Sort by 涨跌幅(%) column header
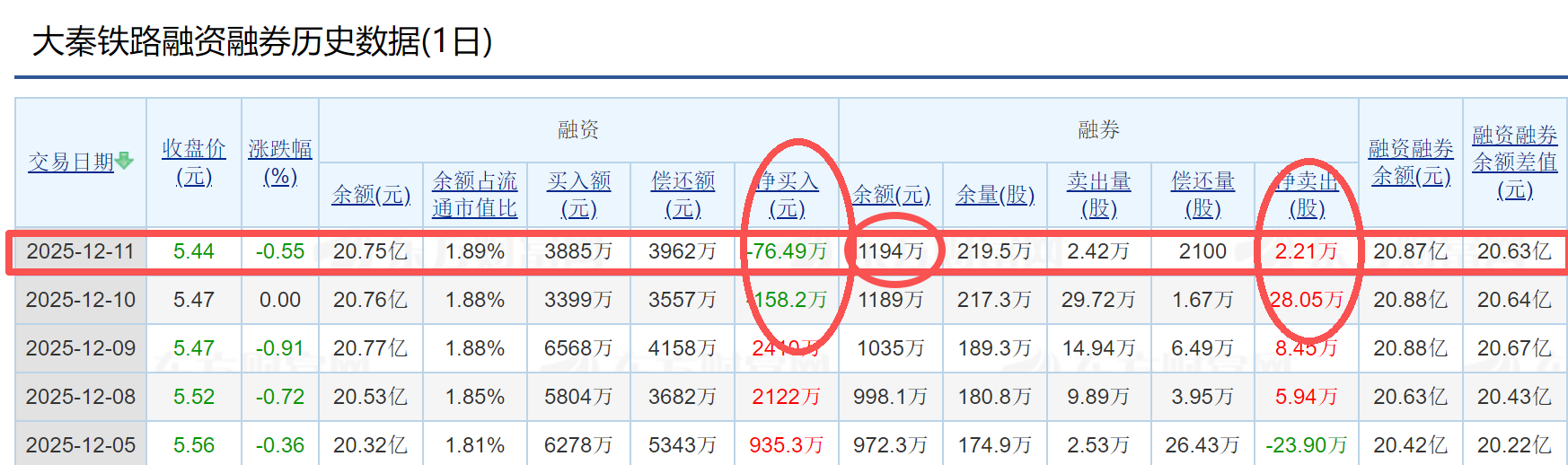The height and width of the screenshot is (465, 1568). tap(280, 162)
